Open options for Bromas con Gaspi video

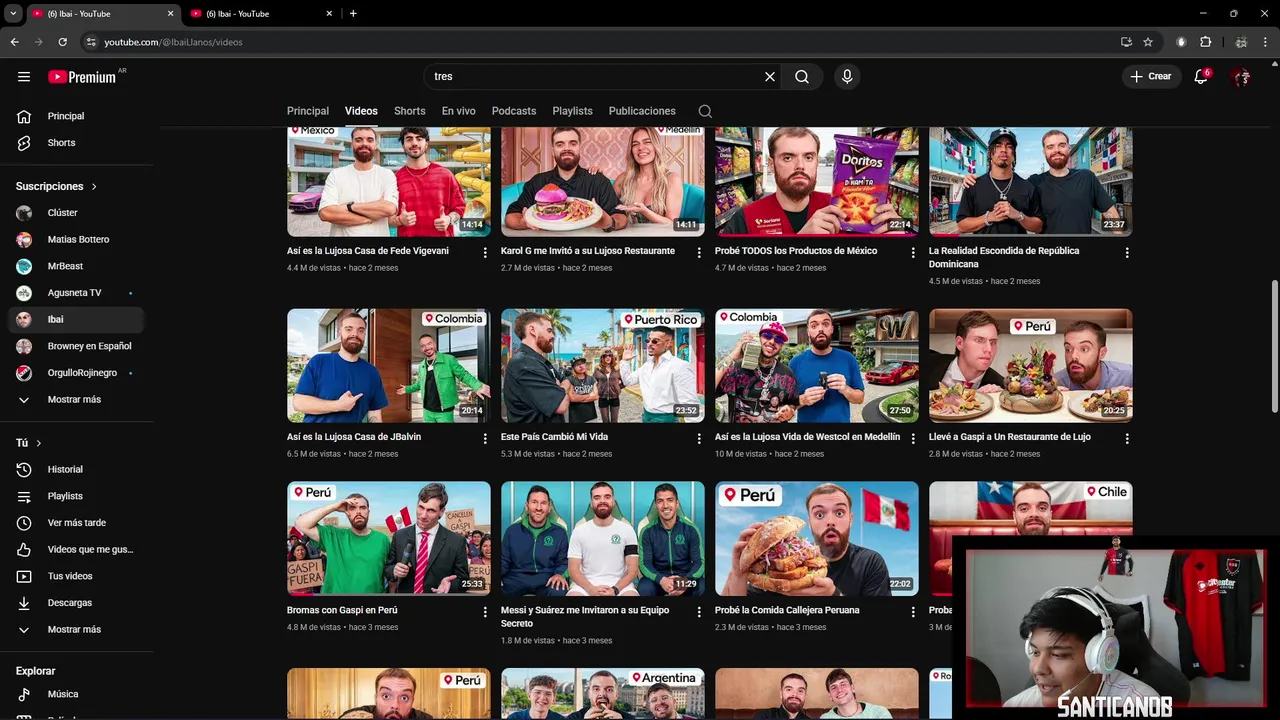(x=485, y=612)
